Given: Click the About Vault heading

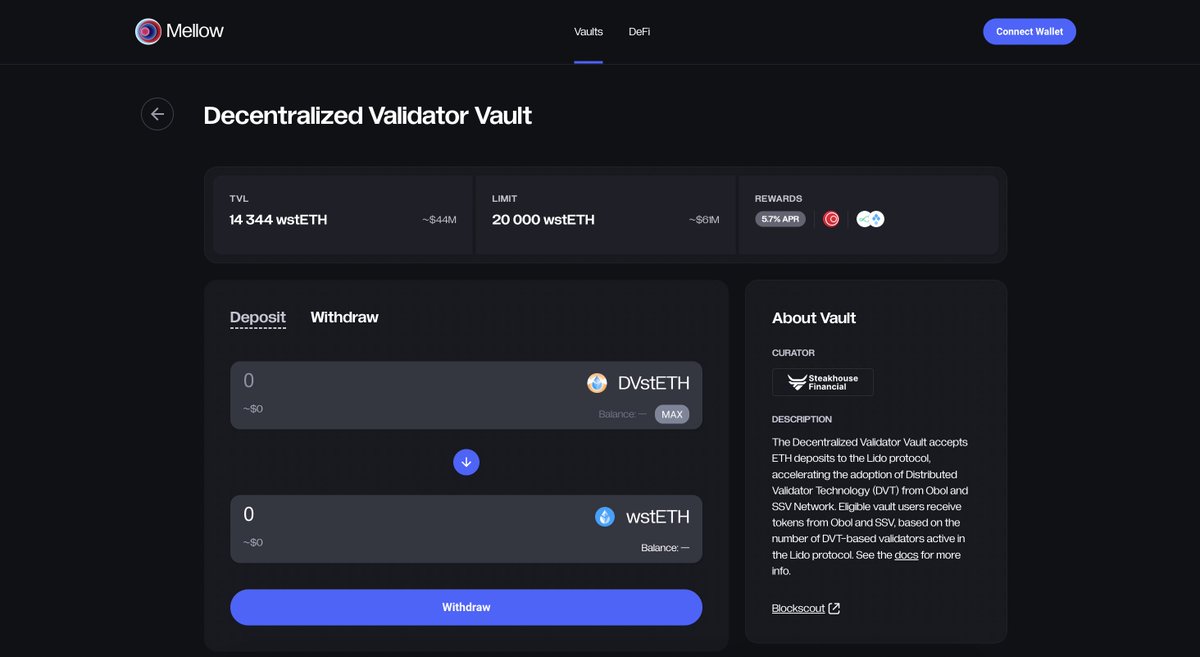Looking at the screenshot, I should click(814, 318).
